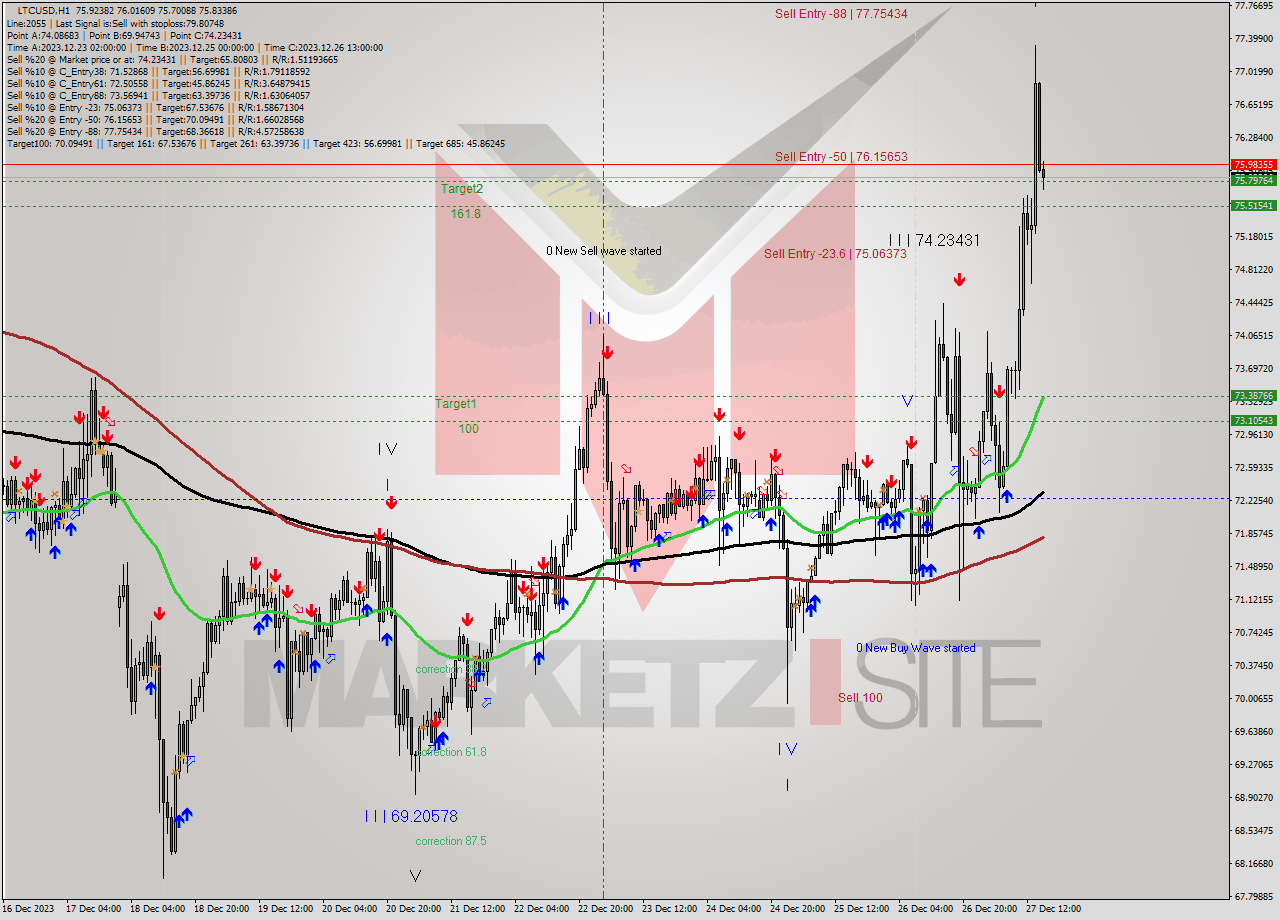Click the red 75.98355 price tag
Screen dimensions: 1280x920
coord(1253,165)
